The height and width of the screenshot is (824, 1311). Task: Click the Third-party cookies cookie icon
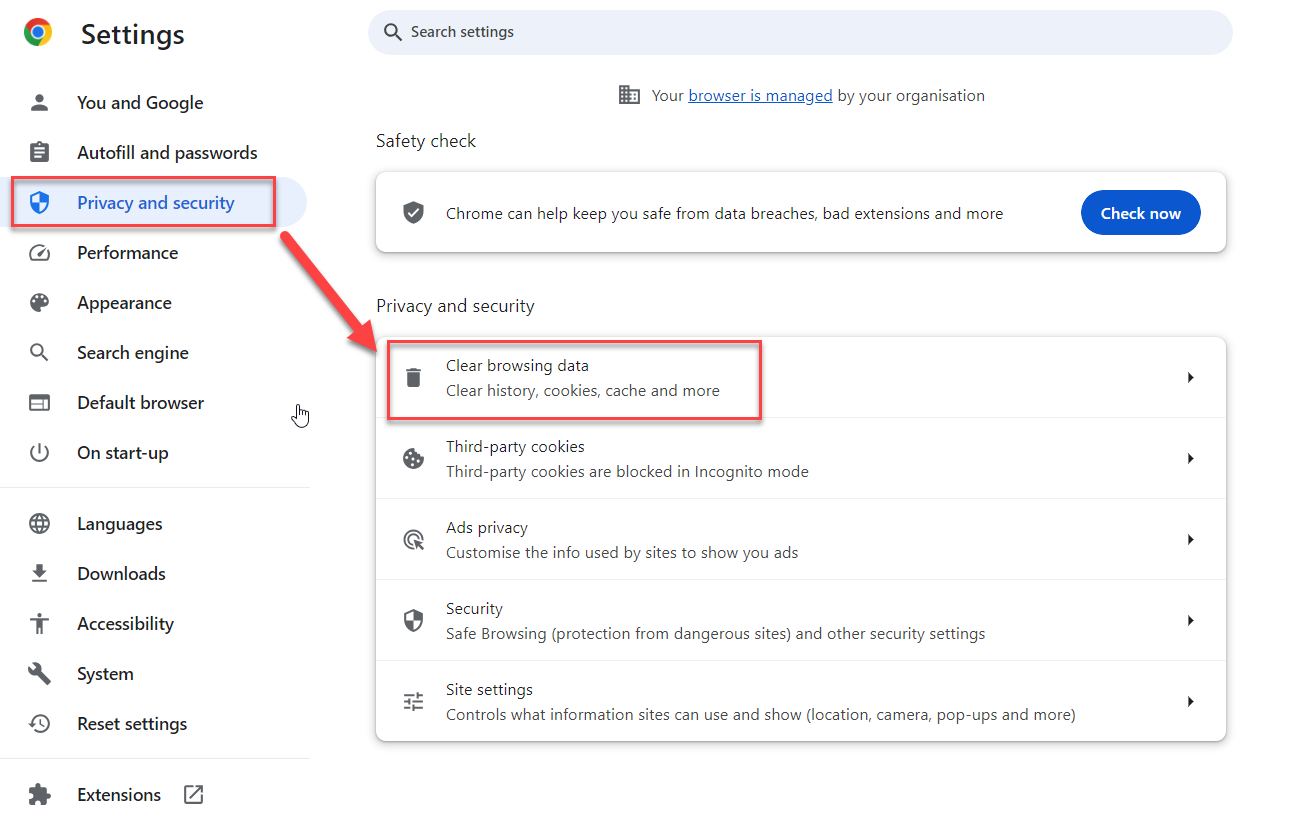tap(413, 458)
